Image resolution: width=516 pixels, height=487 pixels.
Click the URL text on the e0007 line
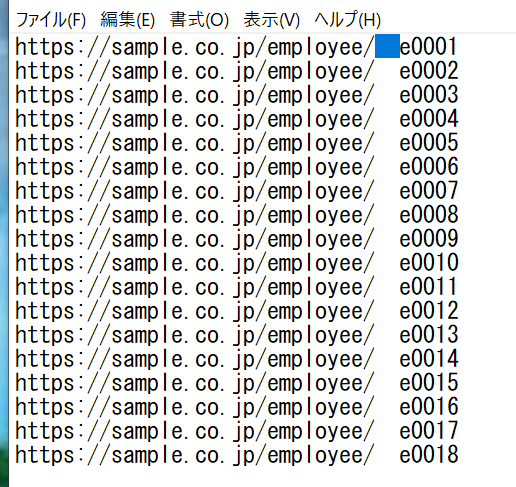195,191
